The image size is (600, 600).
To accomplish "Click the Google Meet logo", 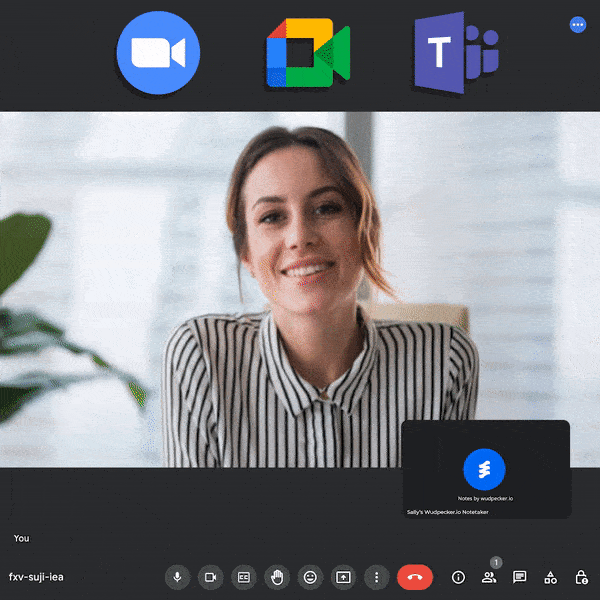I will [x=307, y=53].
